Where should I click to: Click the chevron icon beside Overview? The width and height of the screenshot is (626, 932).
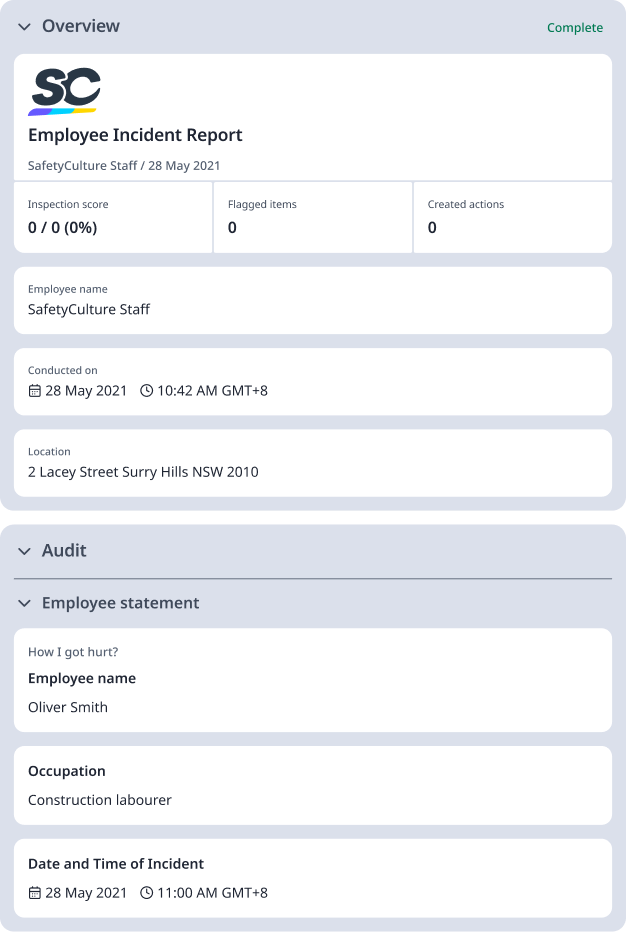point(23,27)
